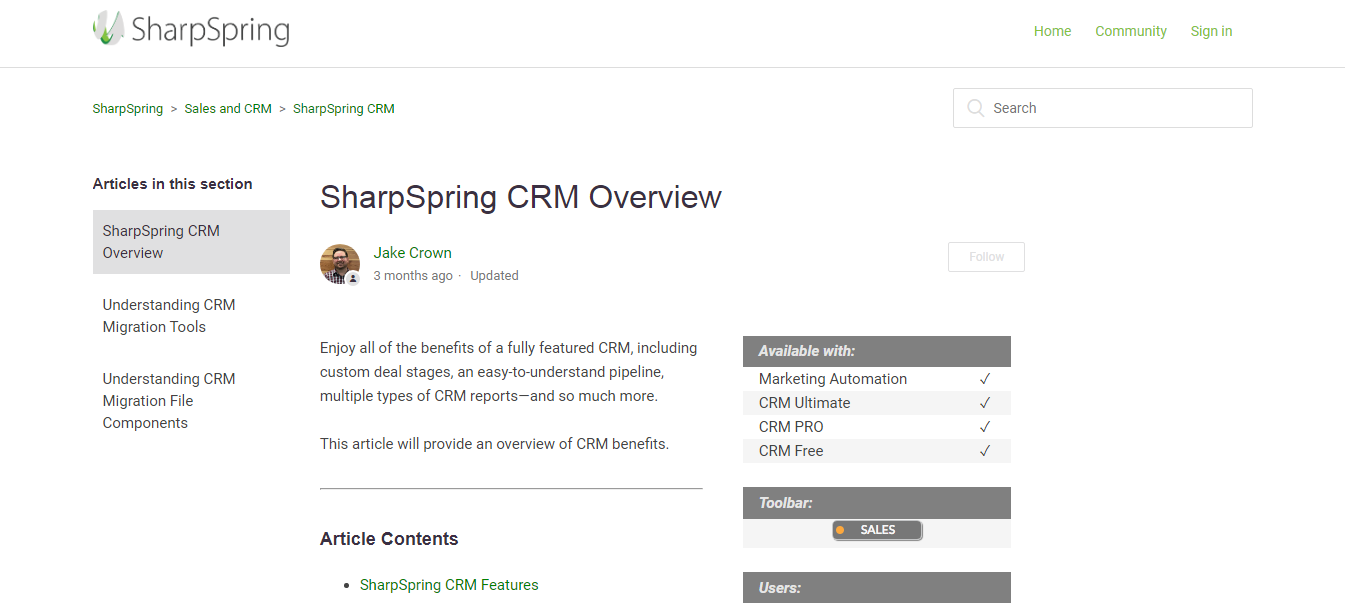Jump to SharpSpring CRM Features section

(x=449, y=585)
